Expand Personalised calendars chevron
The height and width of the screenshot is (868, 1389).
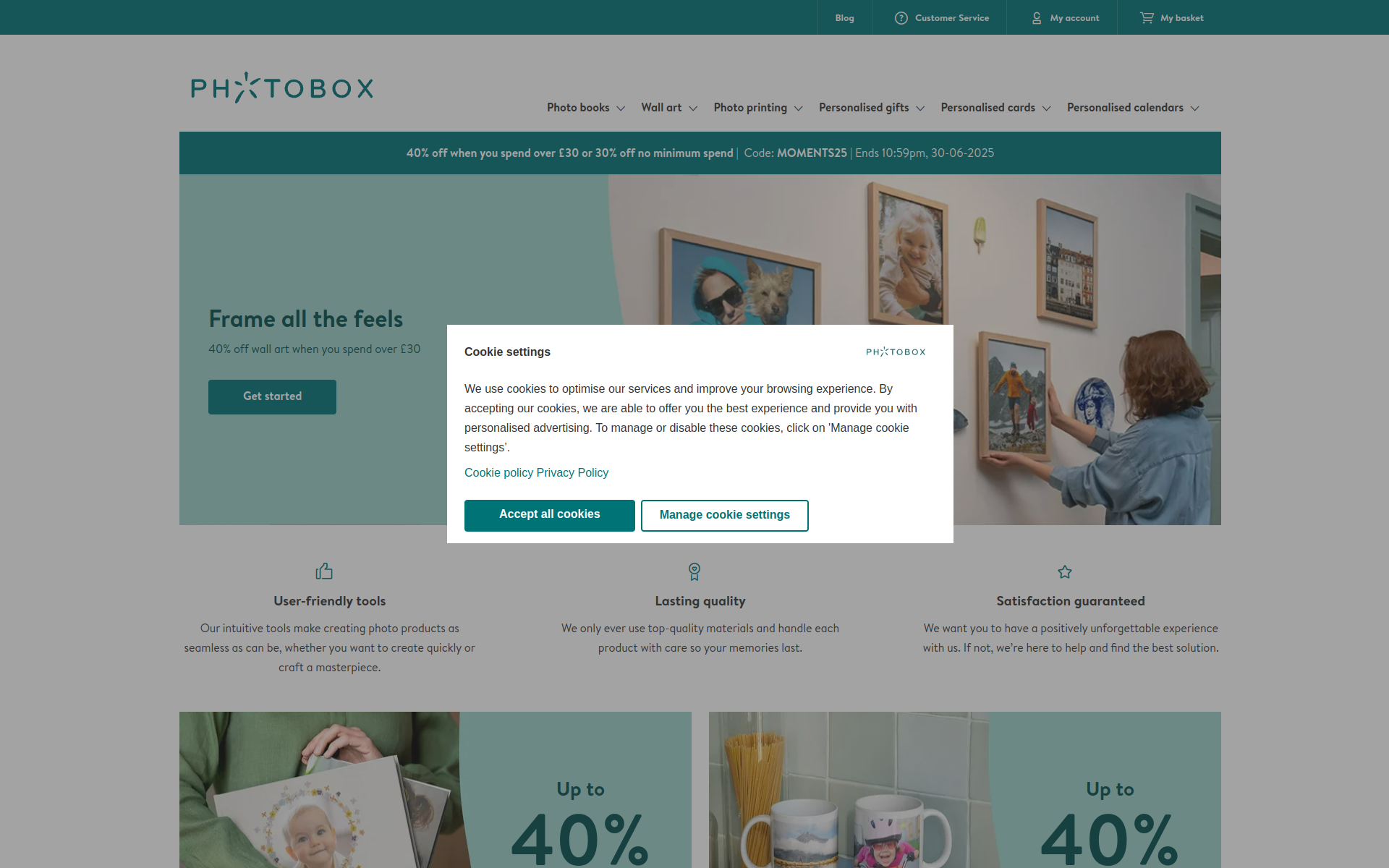point(1195,109)
